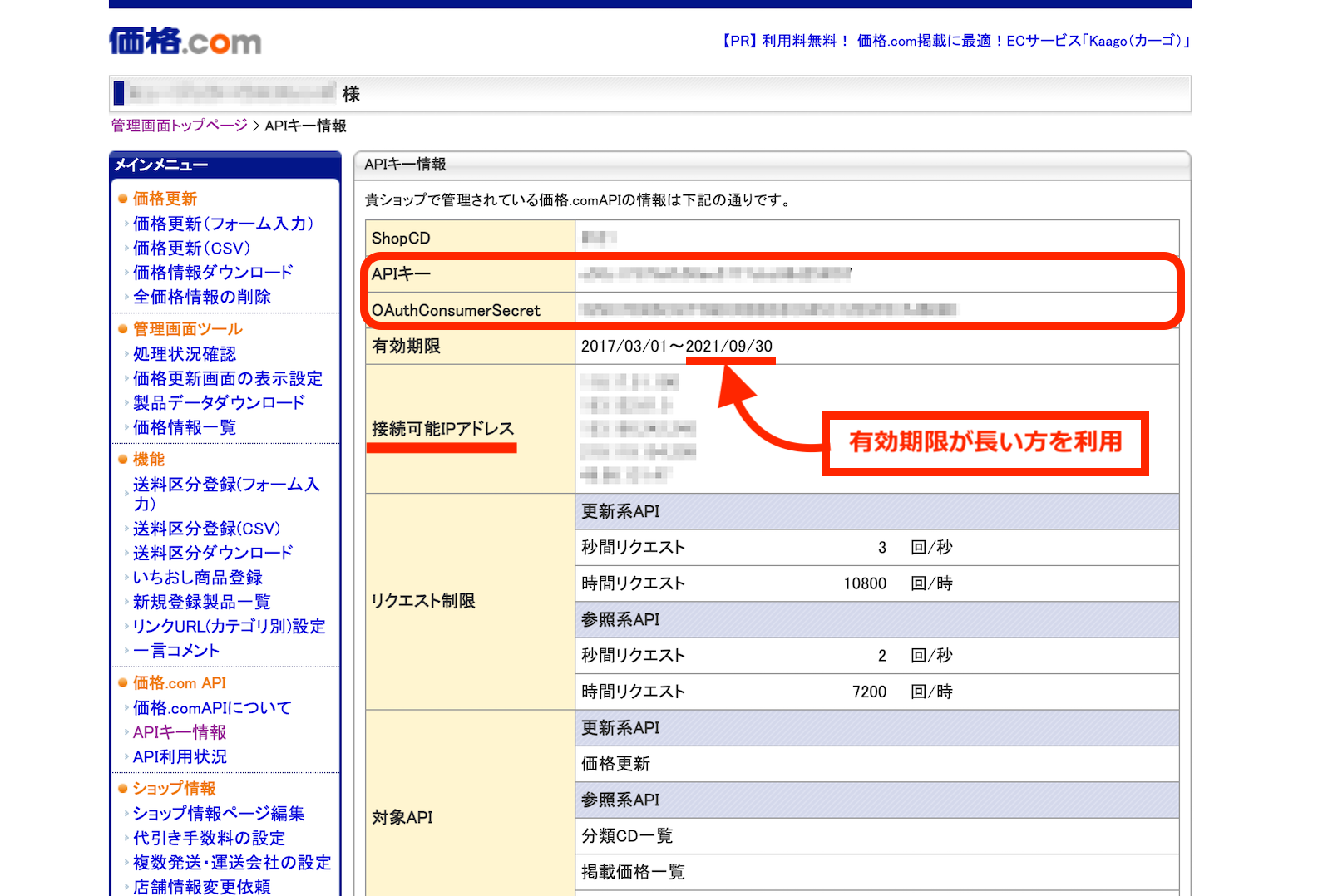Open API利用状況 page
This screenshot has width=1318, height=896.
(x=180, y=757)
